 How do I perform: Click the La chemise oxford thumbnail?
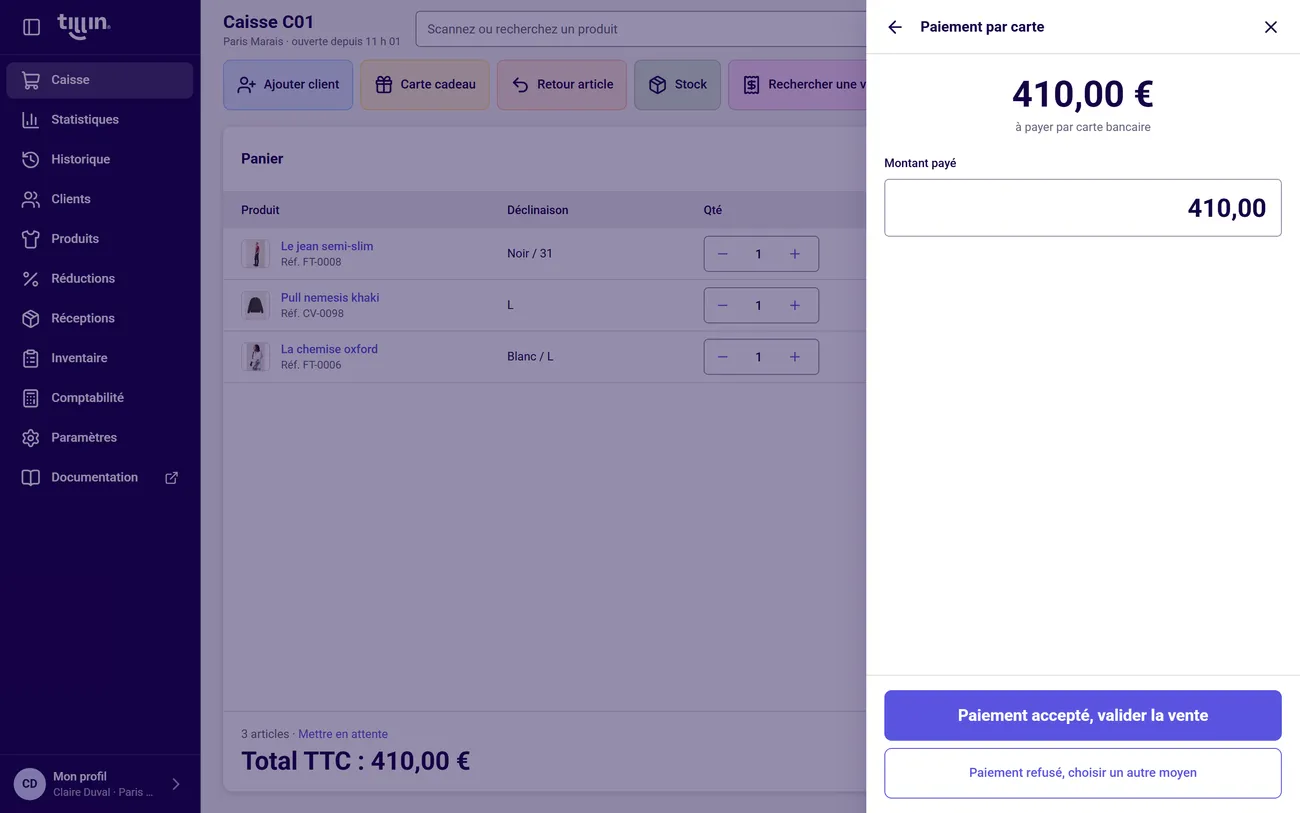256,357
